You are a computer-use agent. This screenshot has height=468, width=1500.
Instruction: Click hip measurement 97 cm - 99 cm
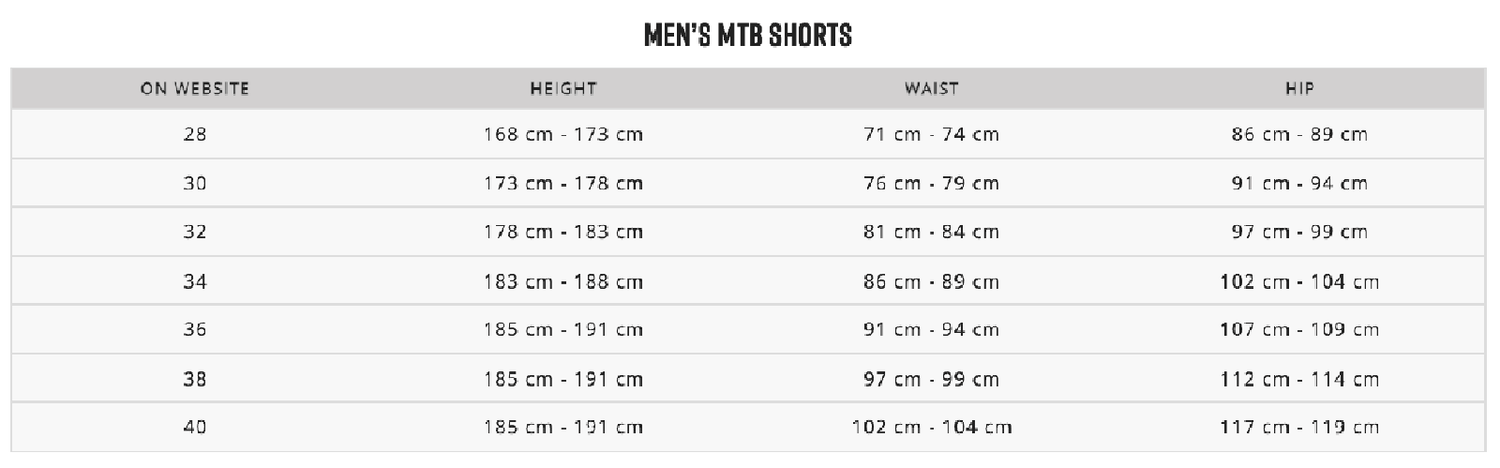point(1300,233)
